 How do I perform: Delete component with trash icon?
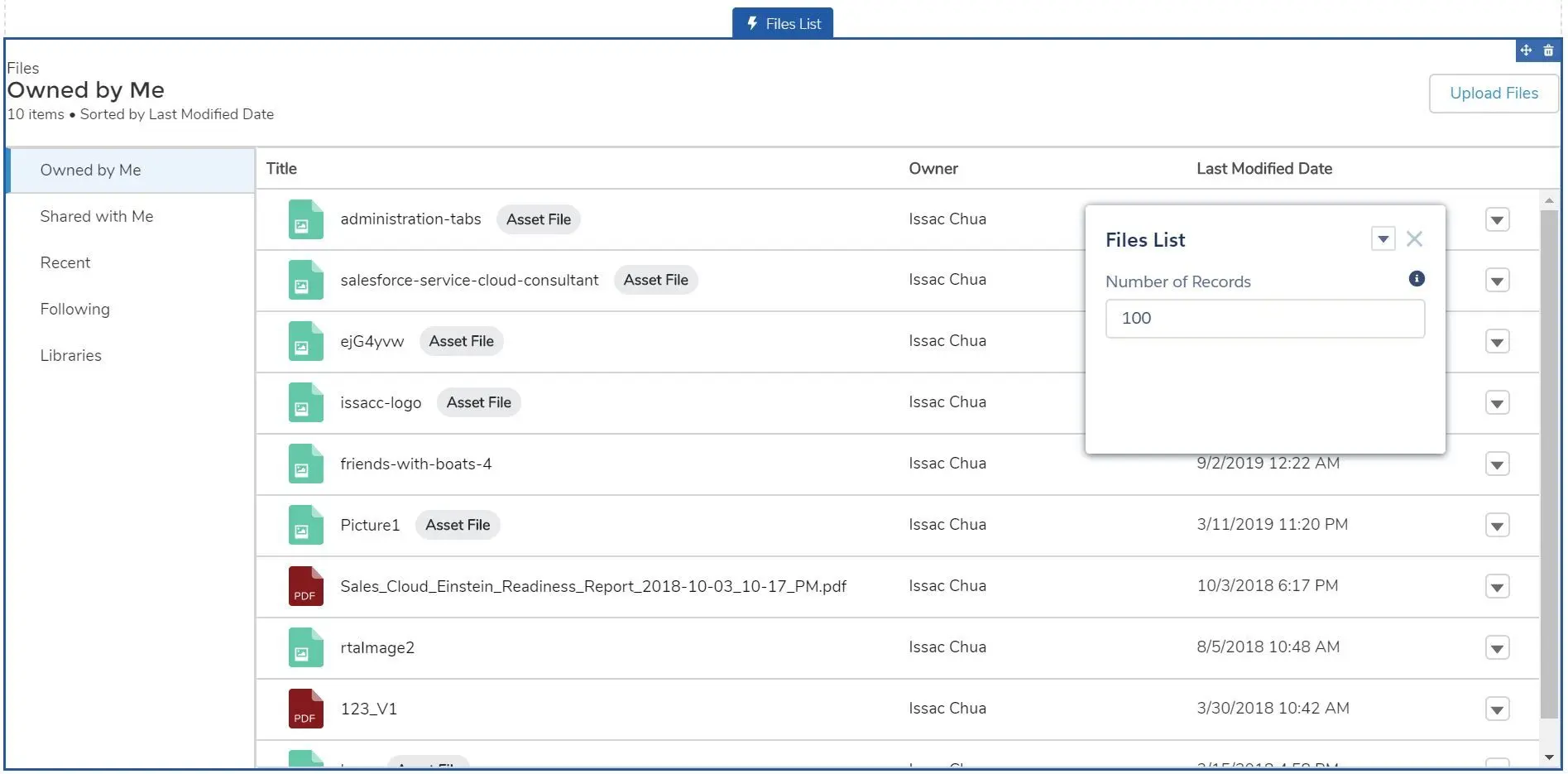pyautogui.click(x=1548, y=50)
